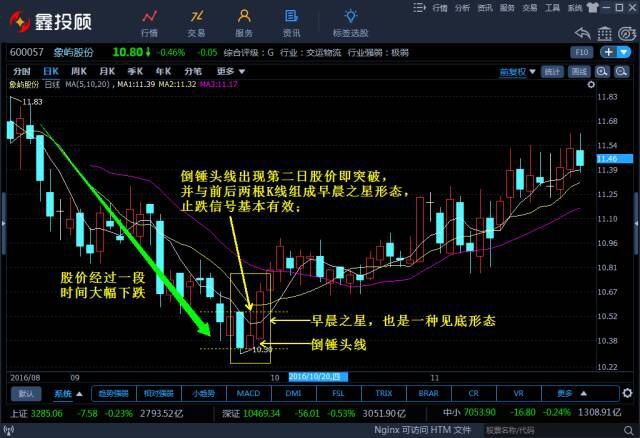Switch to the 月K monthly tab
The image size is (640, 438).
point(107,71)
